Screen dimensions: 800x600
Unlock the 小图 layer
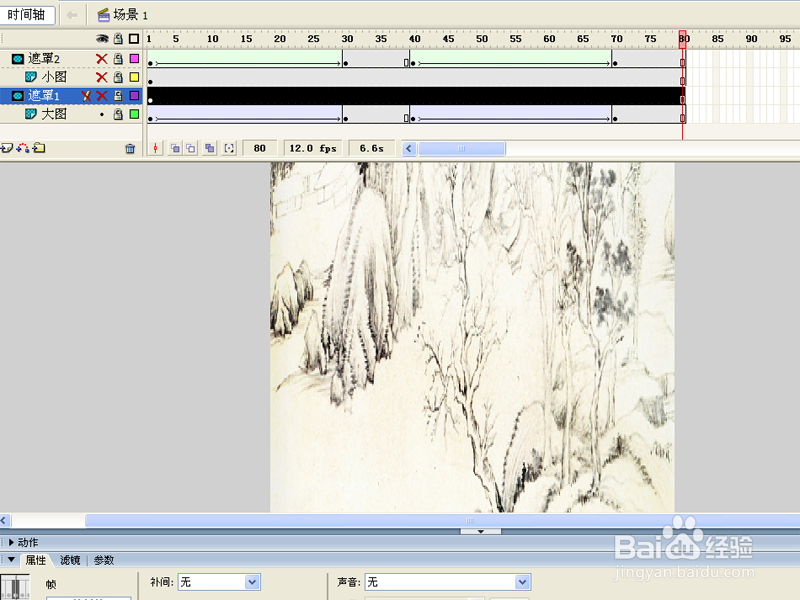point(118,77)
